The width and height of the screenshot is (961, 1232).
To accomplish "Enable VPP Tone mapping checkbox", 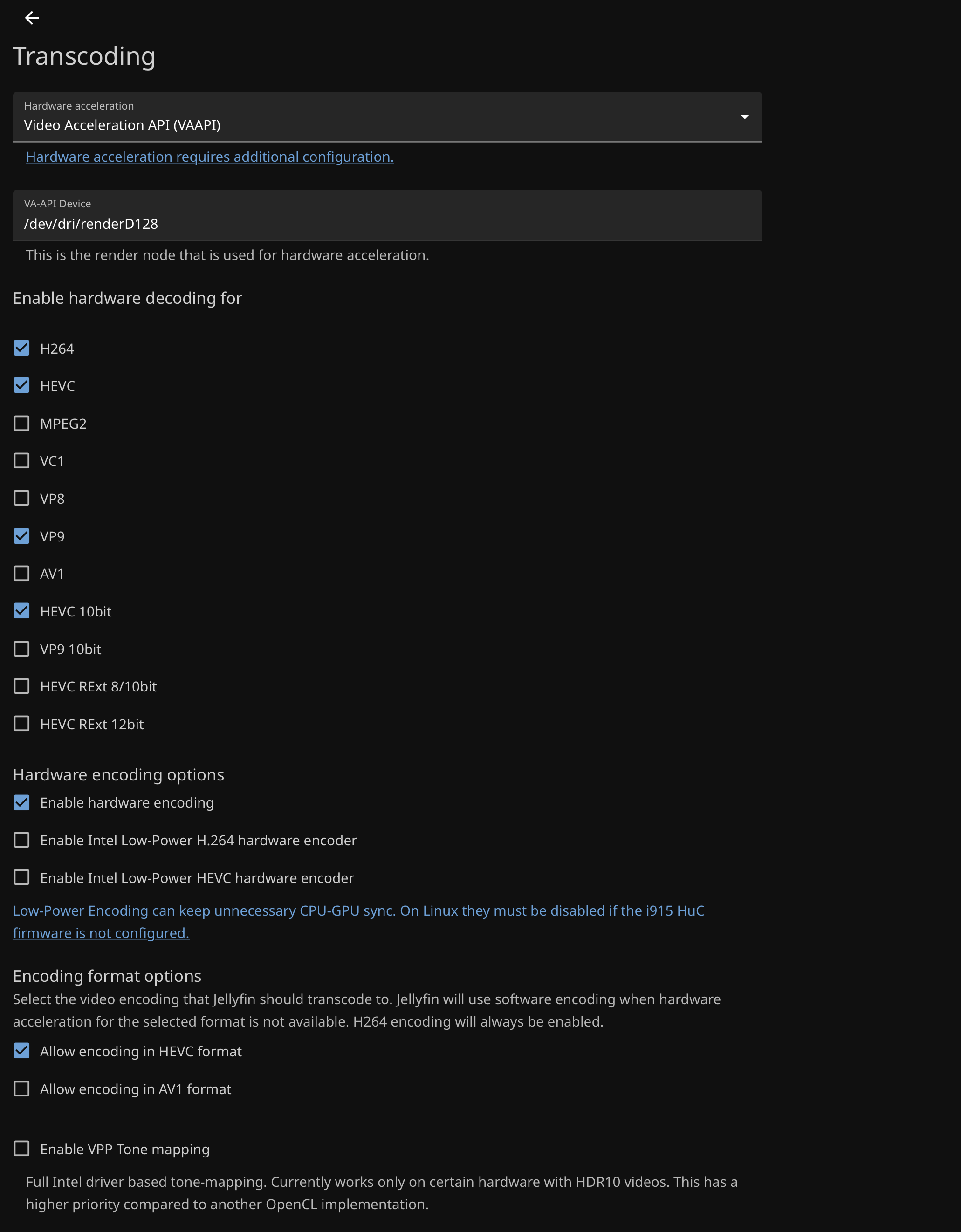I will 21,1149.
